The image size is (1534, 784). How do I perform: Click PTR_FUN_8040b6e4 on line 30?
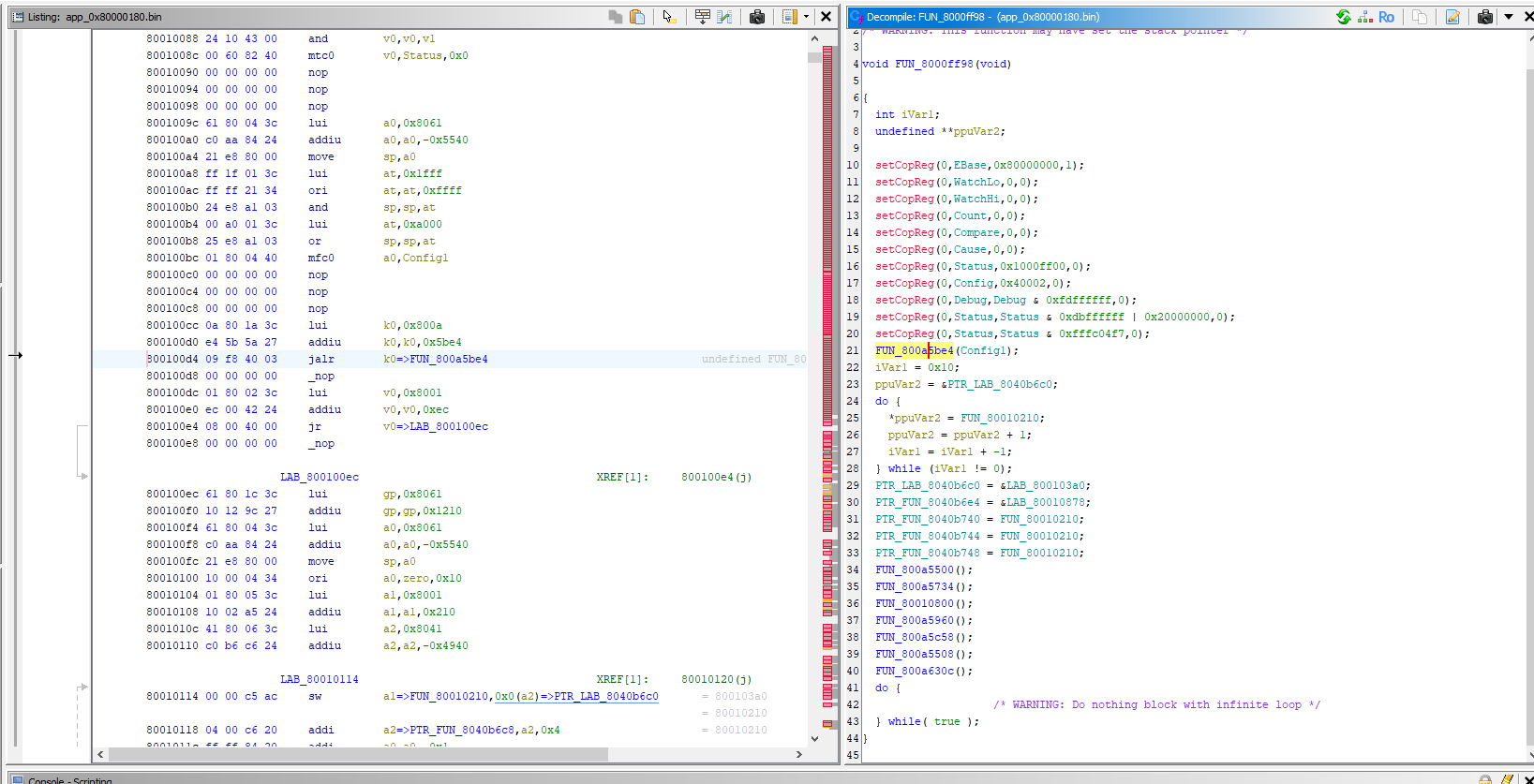point(928,502)
